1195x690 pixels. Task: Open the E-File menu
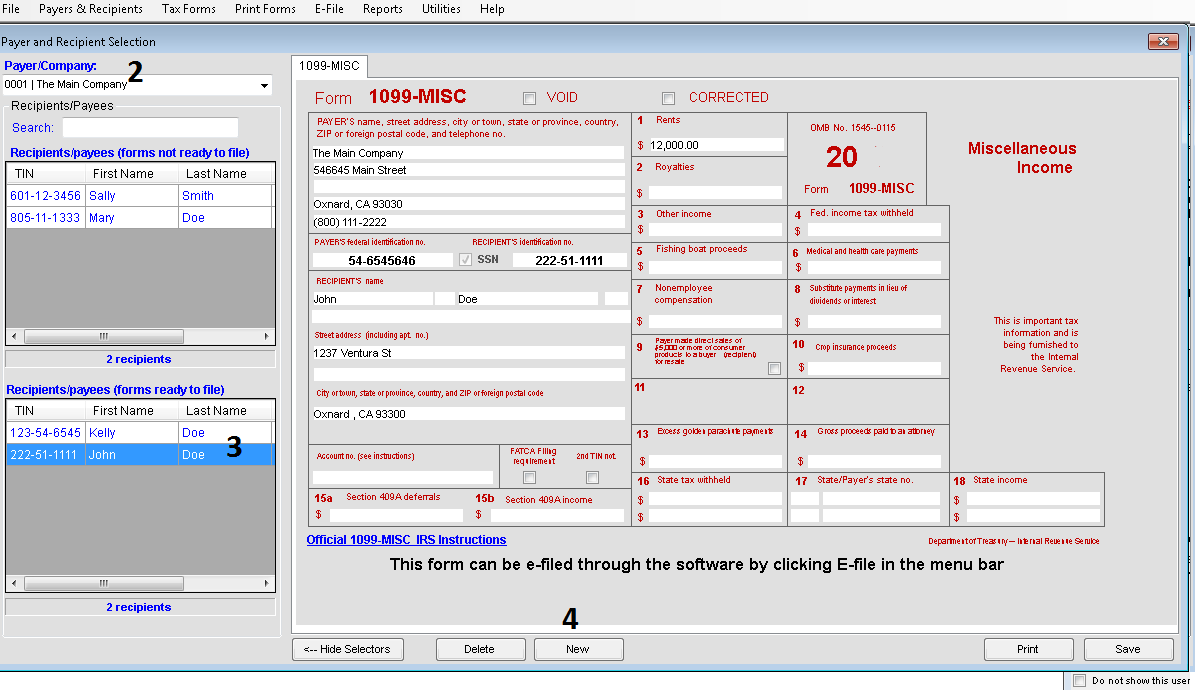pyautogui.click(x=329, y=9)
